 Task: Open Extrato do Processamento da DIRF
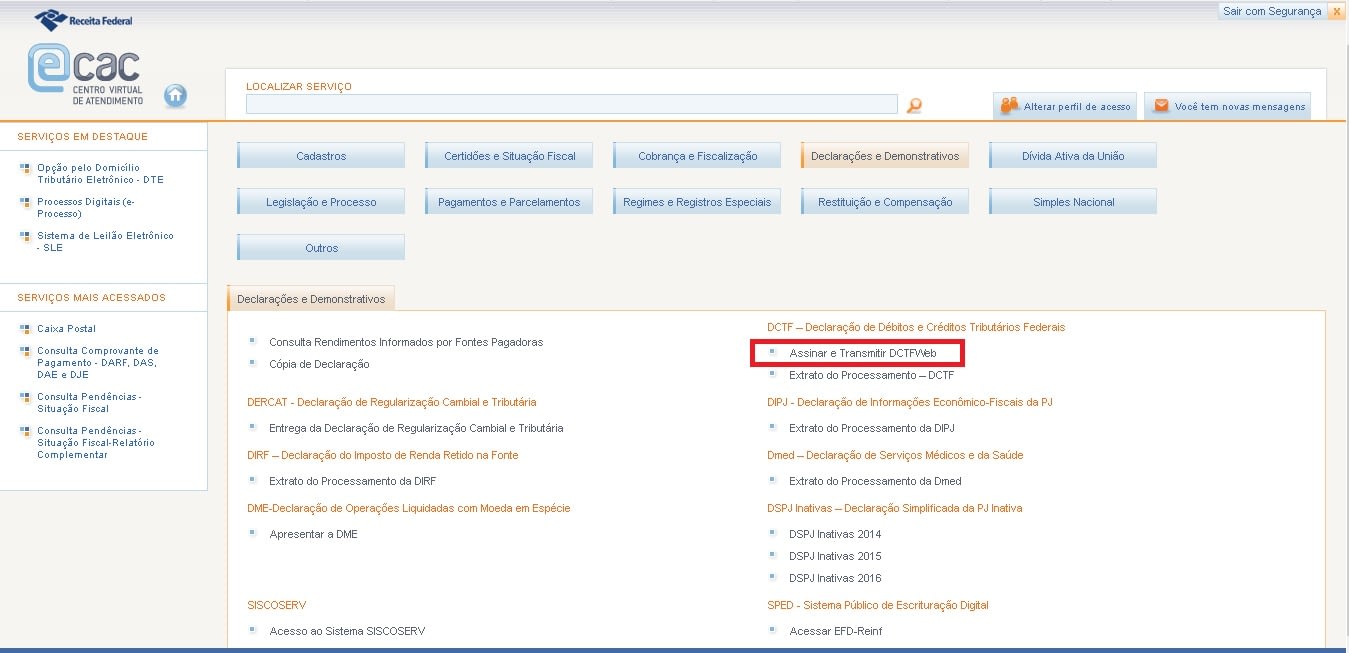pyautogui.click(x=352, y=481)
